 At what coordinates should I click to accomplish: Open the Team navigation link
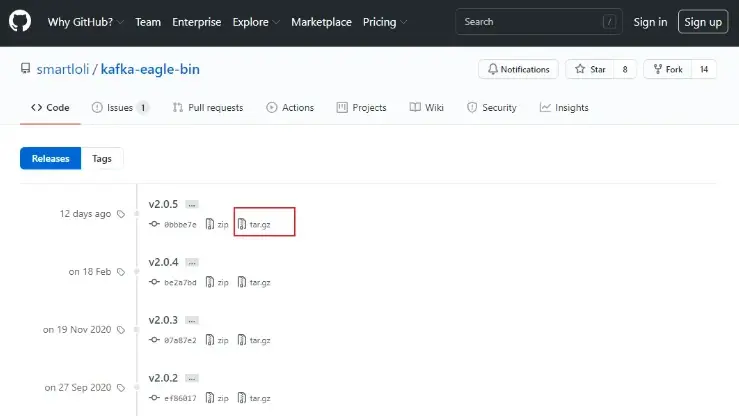click(x=148, y=22)
